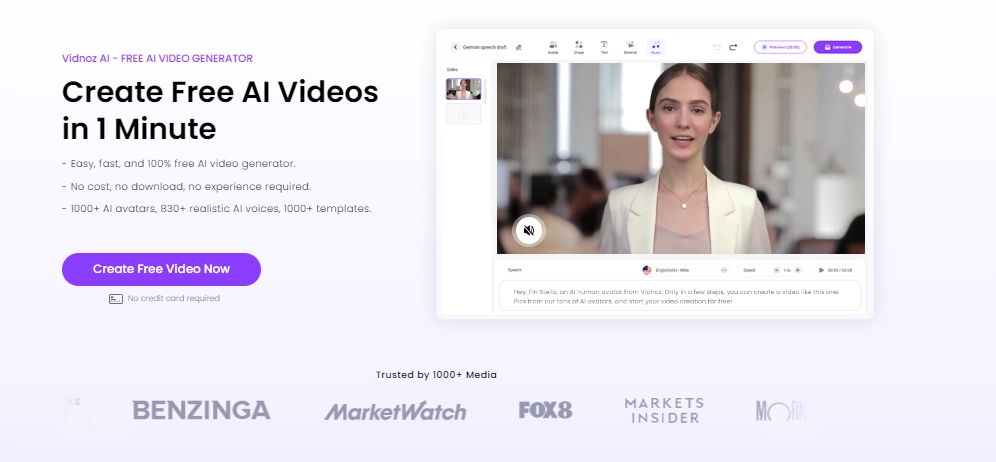This screenshot has width=996, height=462.
Task: Unmute the video with the speaker button
Action: point(529,230)
